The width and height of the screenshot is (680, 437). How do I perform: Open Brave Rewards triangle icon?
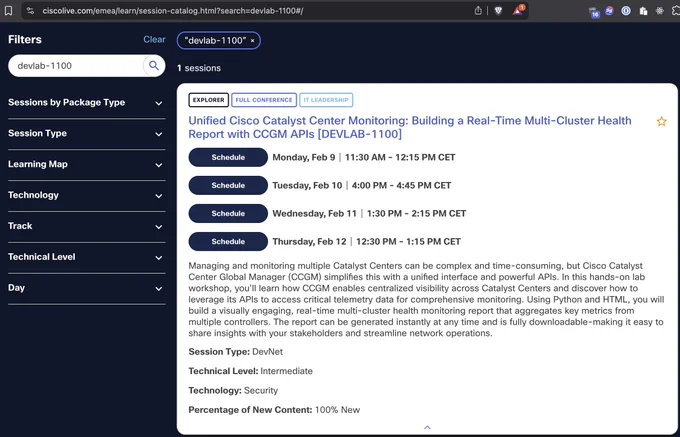(x=518, y=10)
